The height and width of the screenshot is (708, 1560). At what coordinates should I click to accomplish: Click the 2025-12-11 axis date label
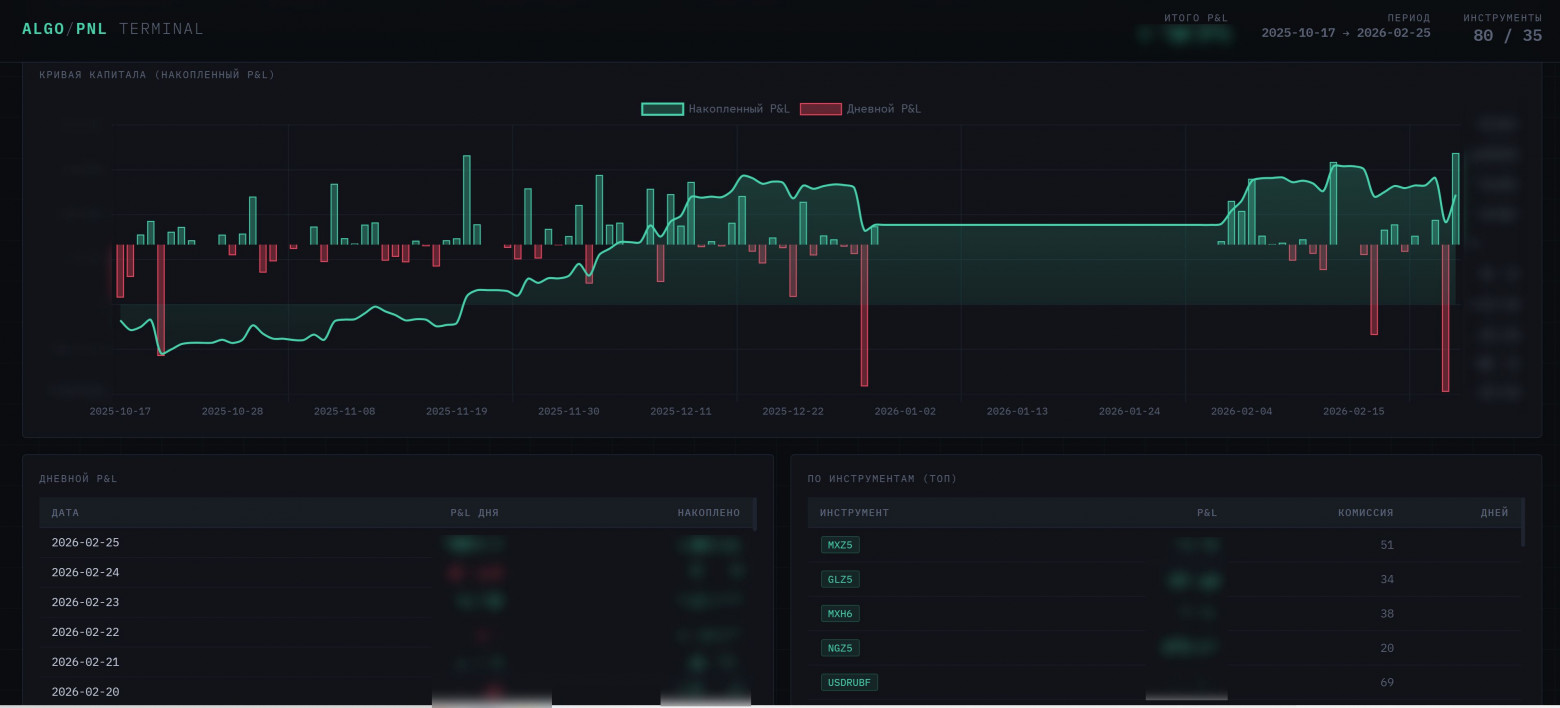681,411
